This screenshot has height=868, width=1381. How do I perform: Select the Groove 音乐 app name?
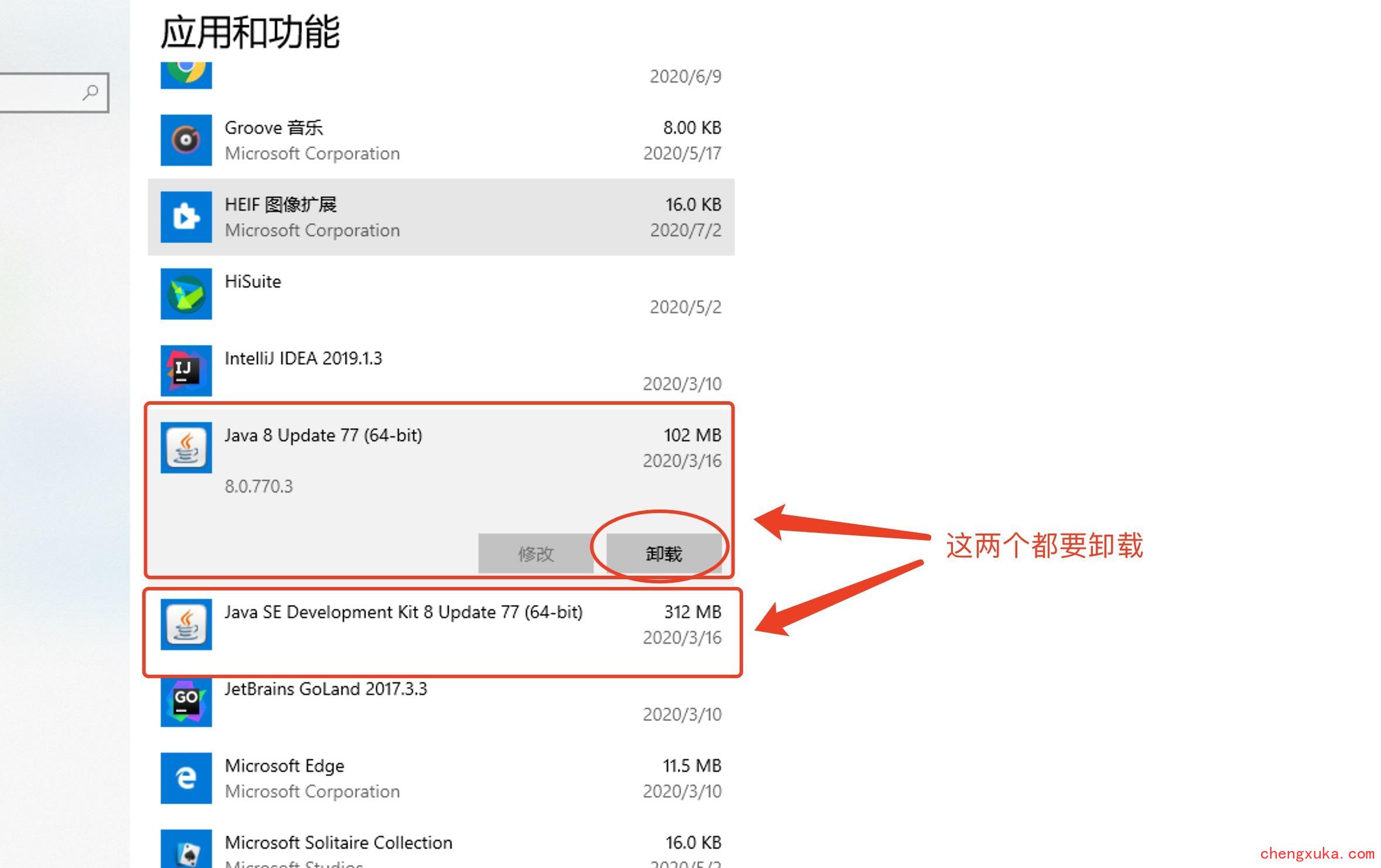[274, 128]
